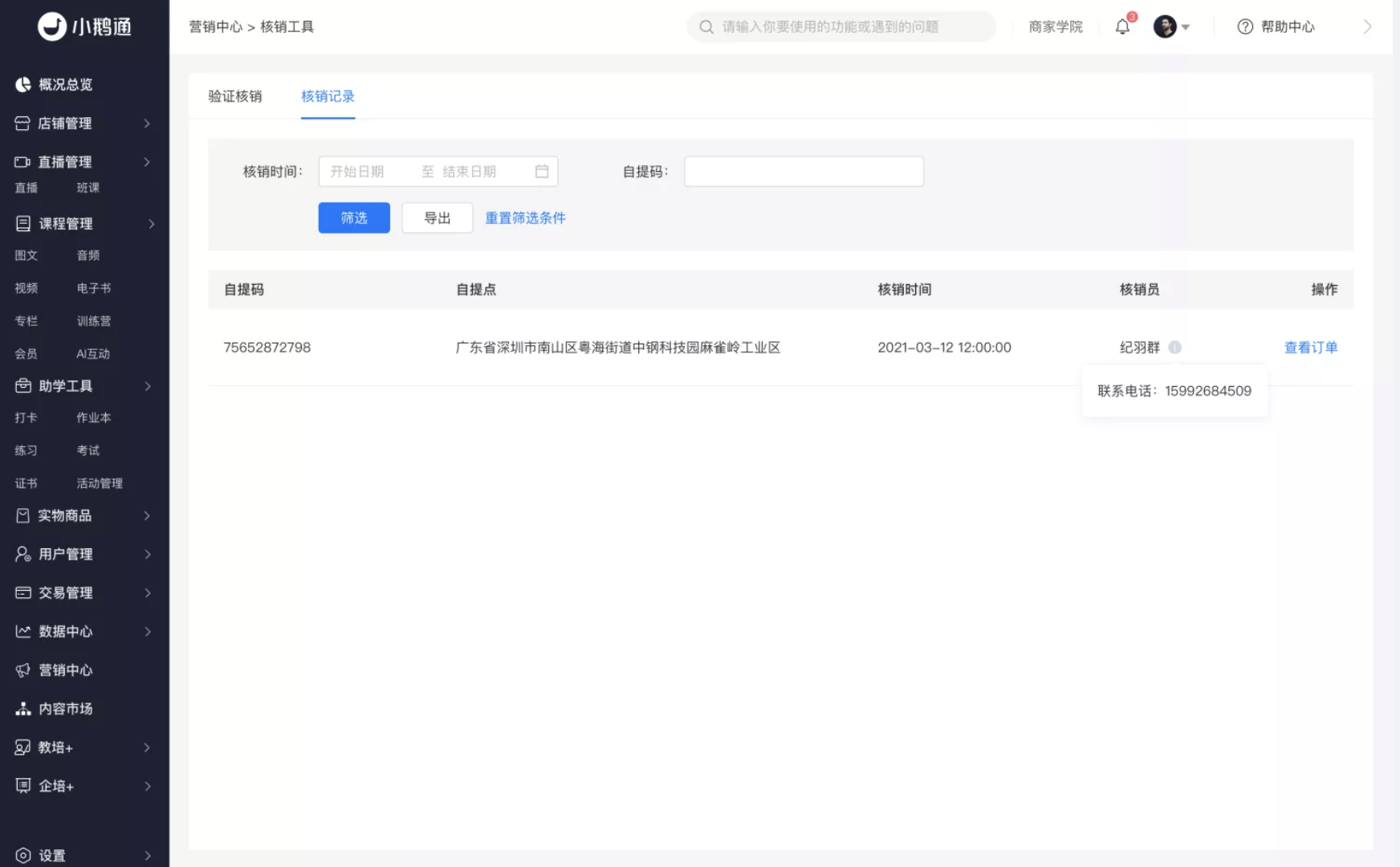Open the notification bell icon
The height and width of the screenshot is (867, 1400).
coord(1122,26)
